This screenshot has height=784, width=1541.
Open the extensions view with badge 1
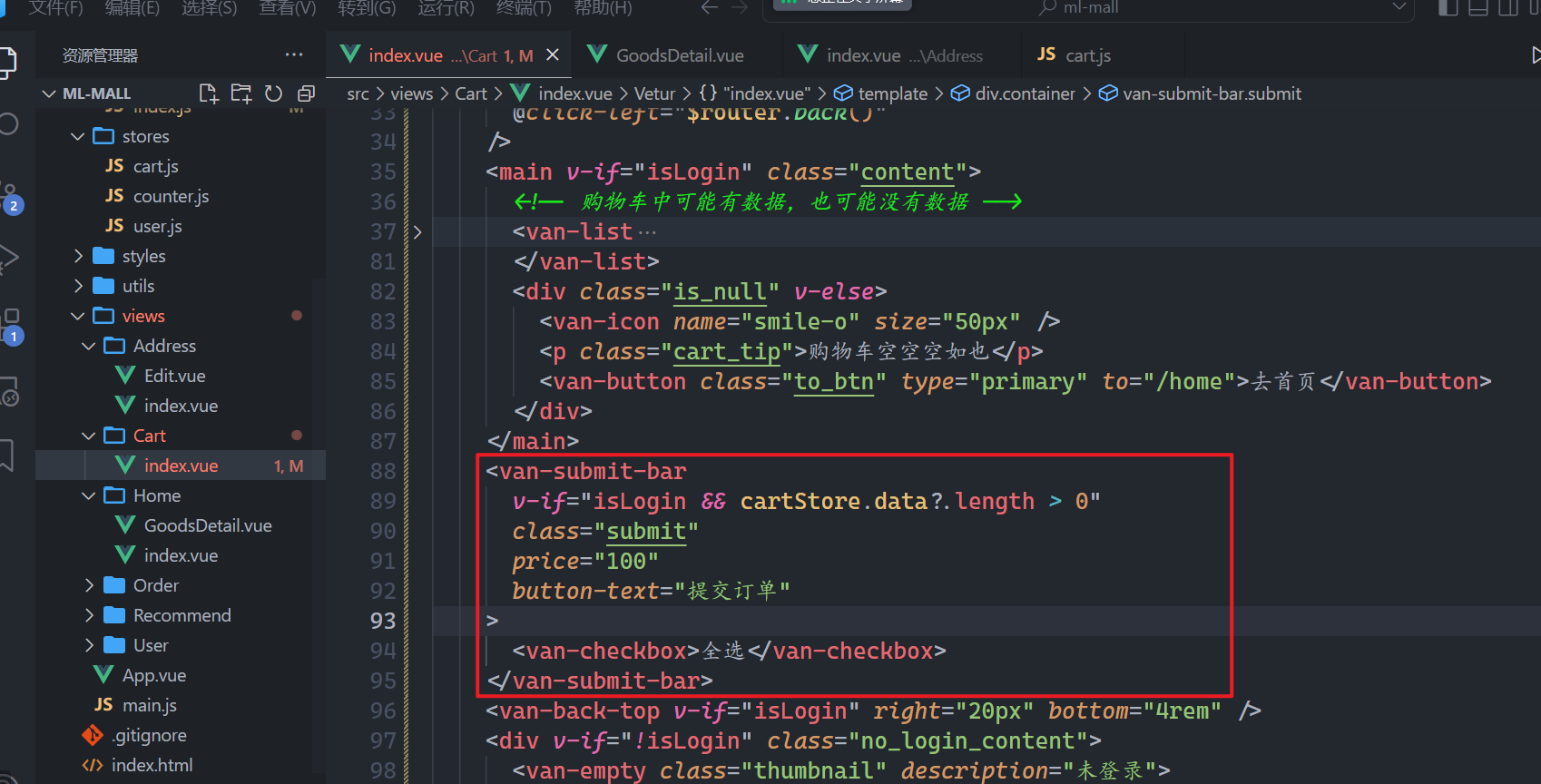(x=9, y=327)
